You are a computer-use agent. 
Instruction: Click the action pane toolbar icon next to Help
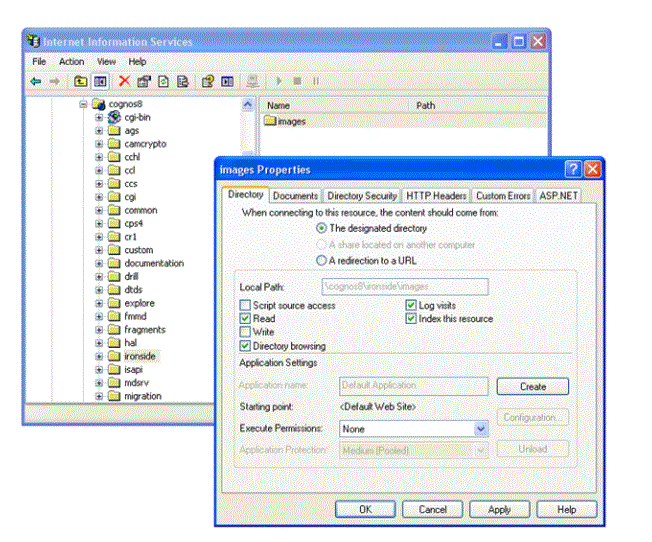coord(227,81)
